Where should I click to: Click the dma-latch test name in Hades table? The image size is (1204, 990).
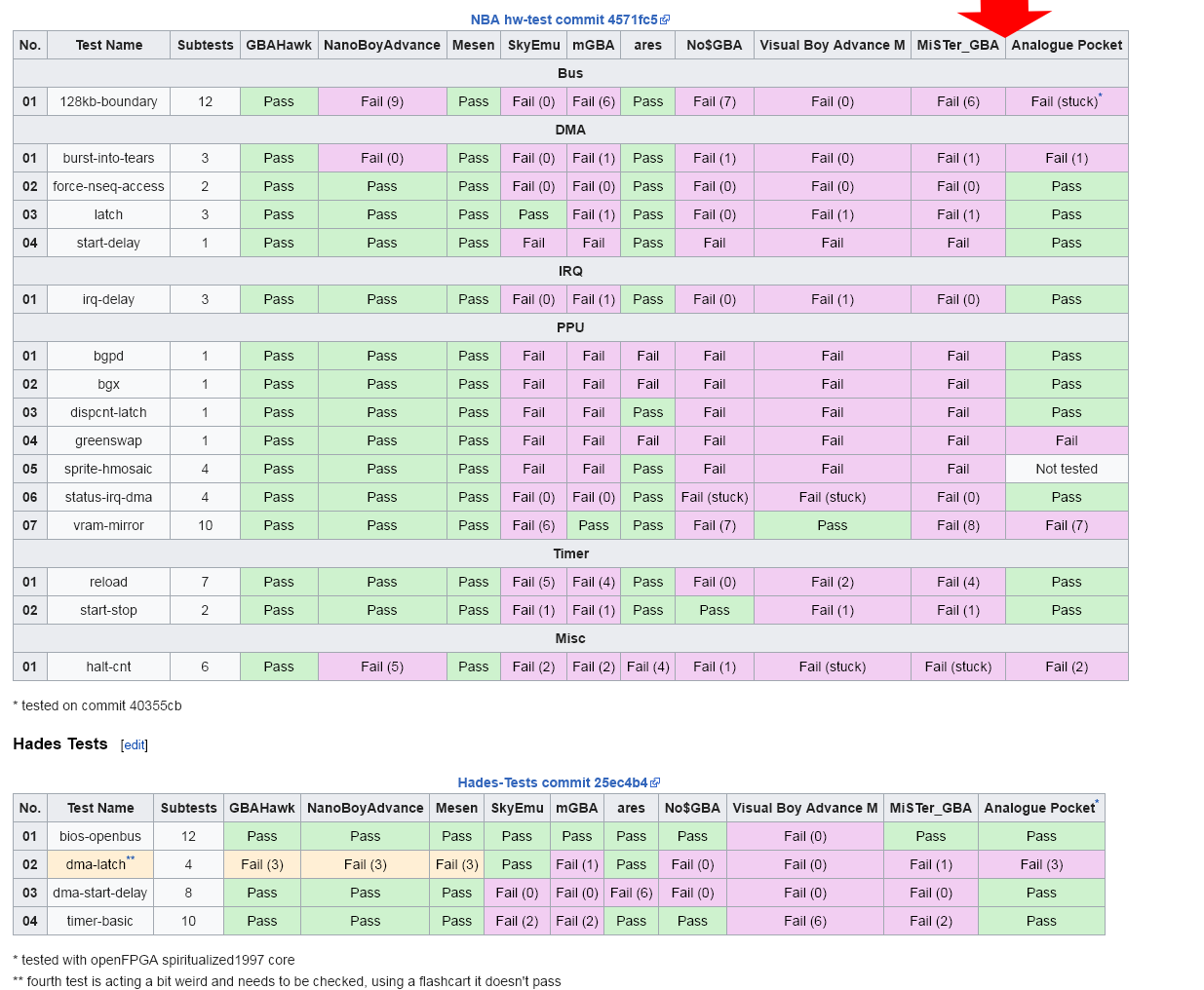(96, 864)
